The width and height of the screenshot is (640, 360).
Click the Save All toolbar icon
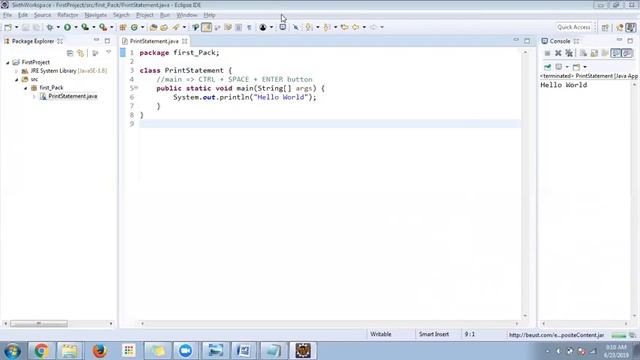[36, 27]
